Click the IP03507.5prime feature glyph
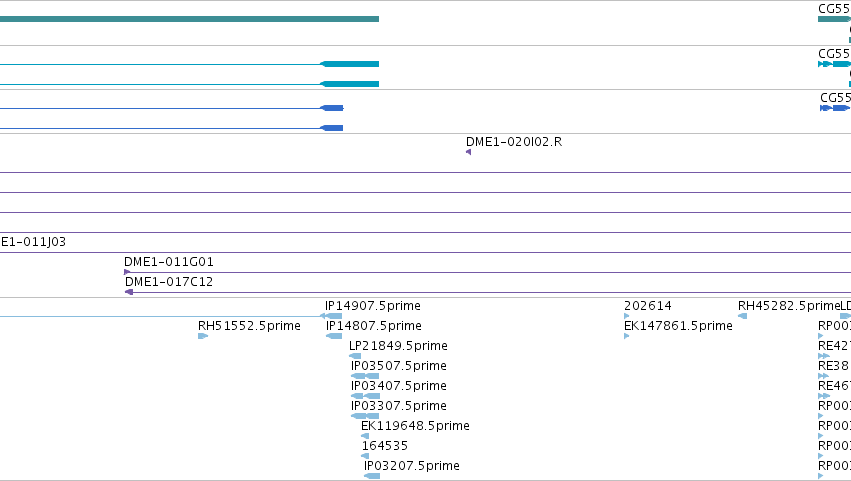851x481 pixels. (365, 376)
